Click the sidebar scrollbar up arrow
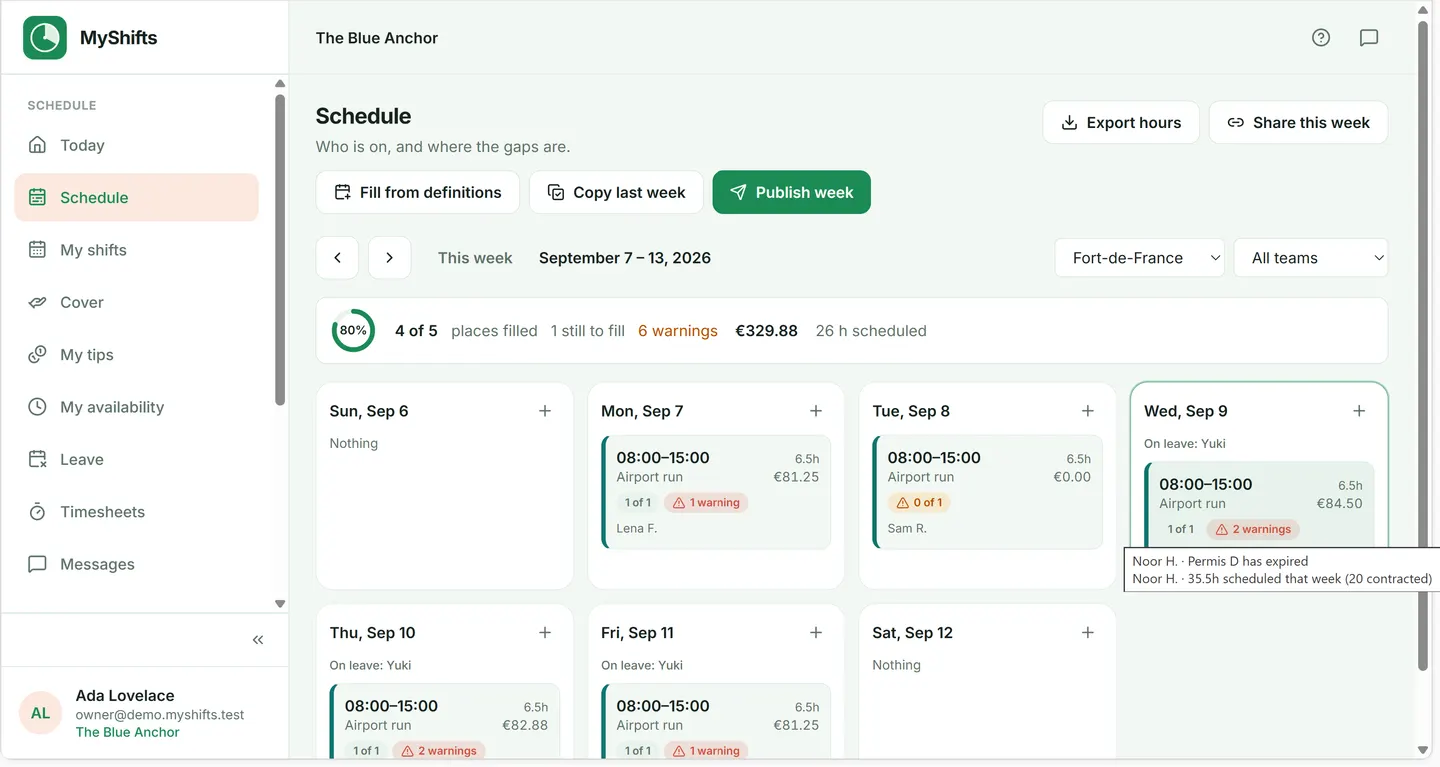Screen dimensions: 1440x767 click(x=280, y=84)
